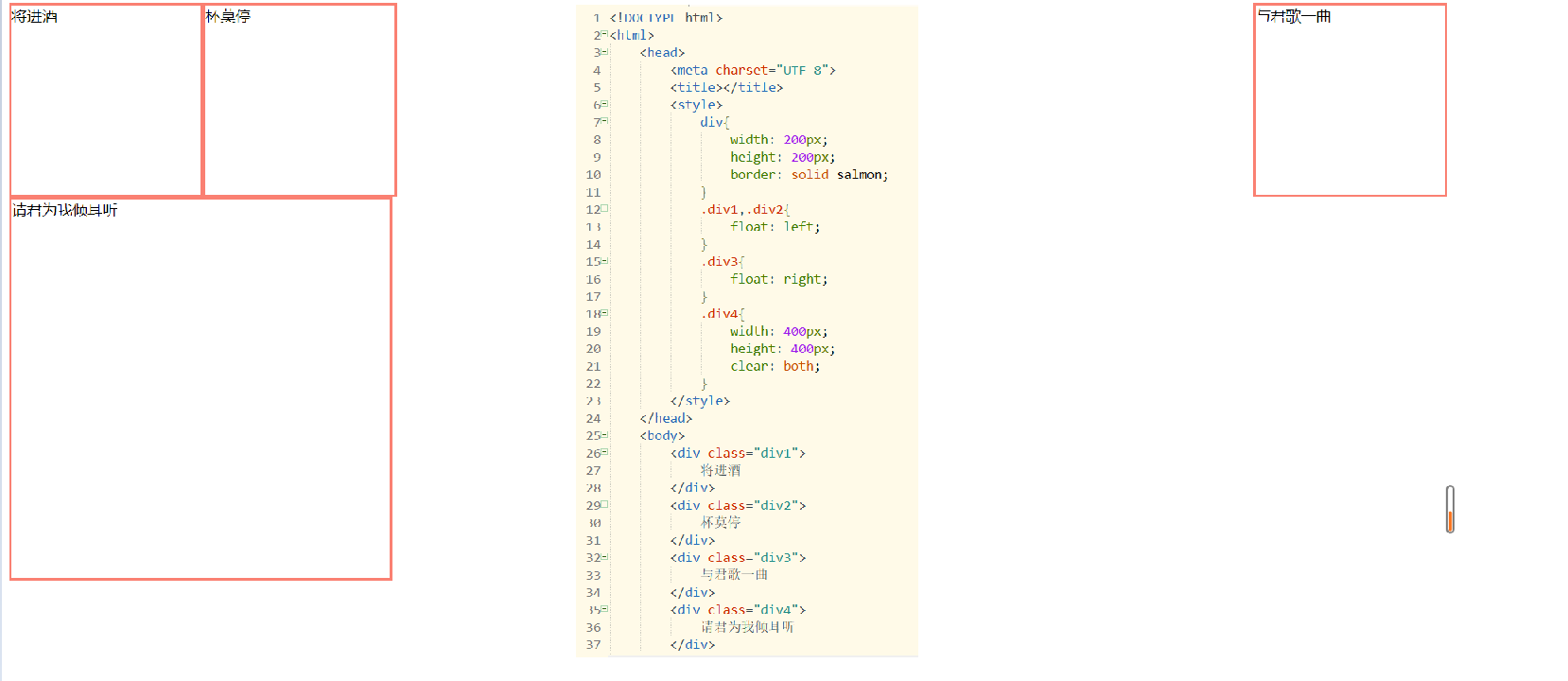The width and height of the screenshot is (1568, 681).
Task: Collapse the fold marker at line 29 div2
Action: tap(604, 504)
